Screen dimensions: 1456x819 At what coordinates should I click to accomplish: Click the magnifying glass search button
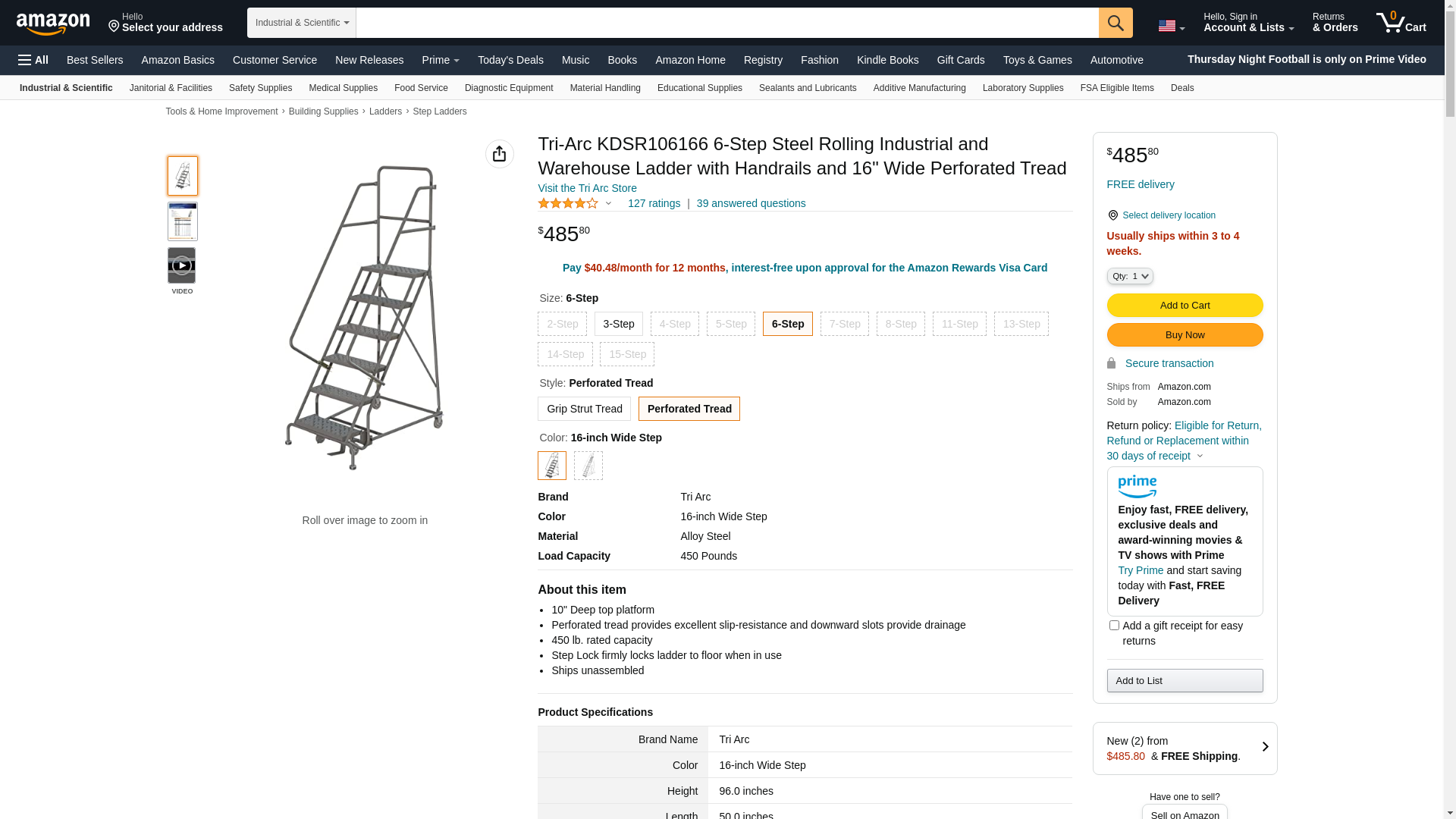tap(1115, 23)
